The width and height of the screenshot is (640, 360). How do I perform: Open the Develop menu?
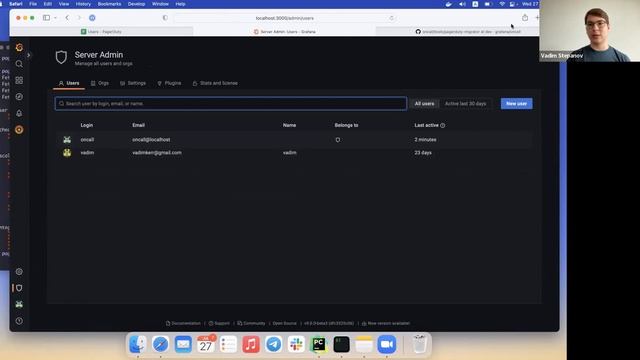pos(136,4)
